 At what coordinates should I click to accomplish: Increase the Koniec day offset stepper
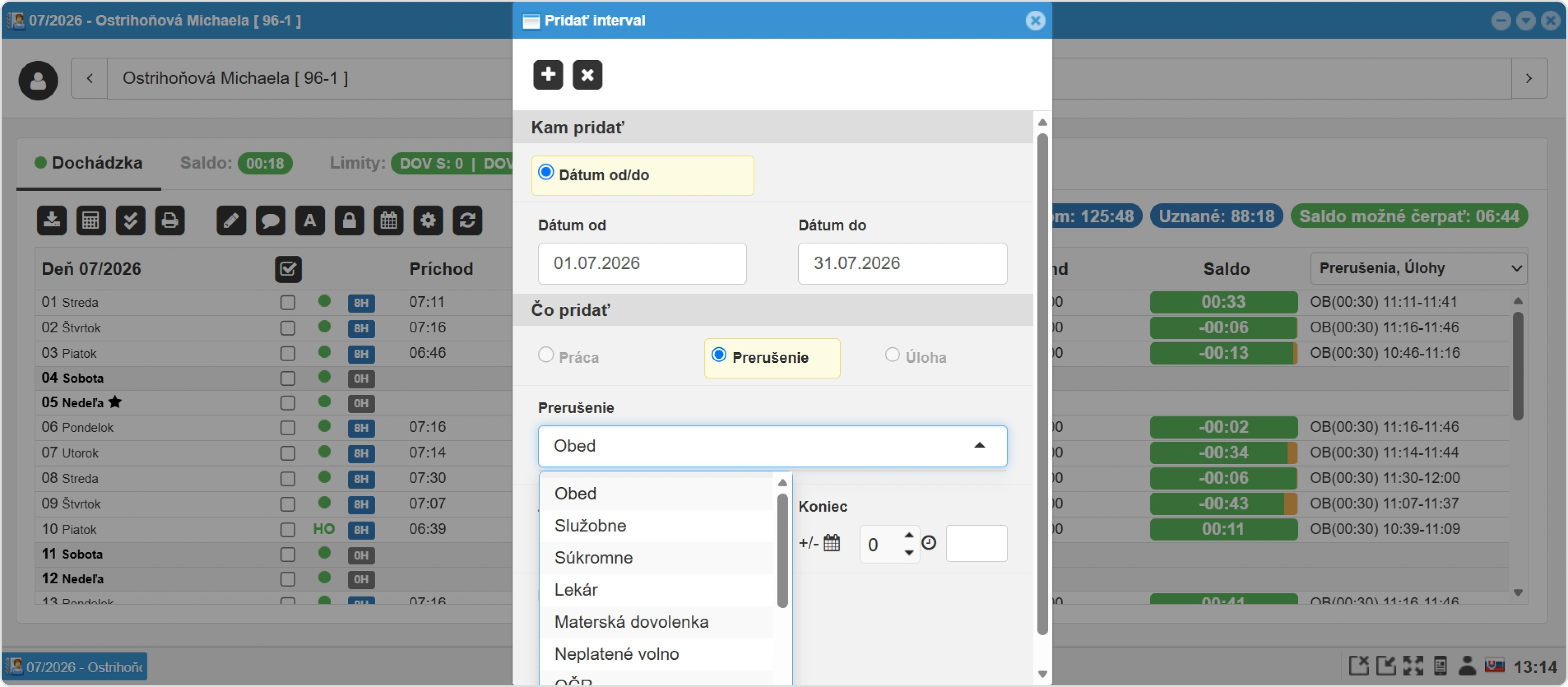909,535
